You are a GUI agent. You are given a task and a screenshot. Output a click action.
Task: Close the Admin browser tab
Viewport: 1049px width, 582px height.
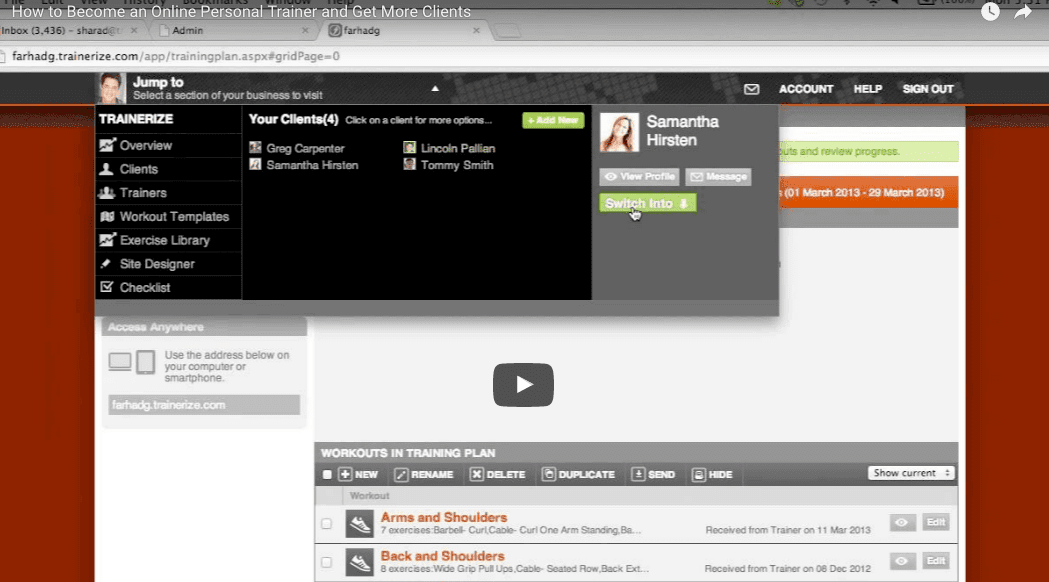(305, 31)
